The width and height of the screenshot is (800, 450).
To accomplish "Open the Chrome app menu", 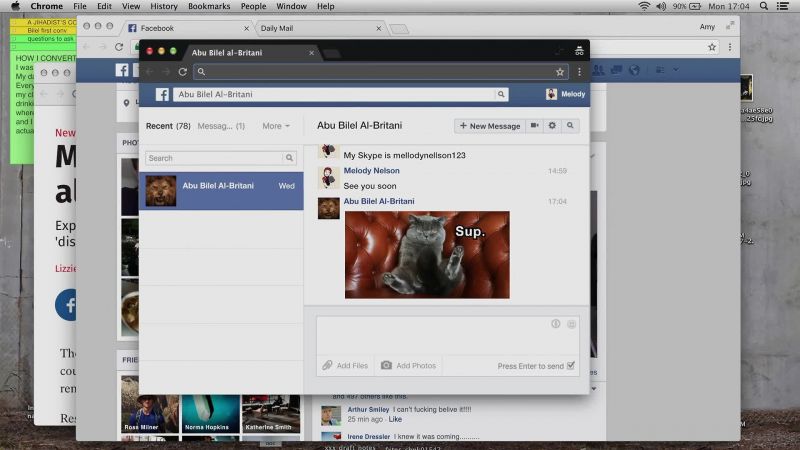I will click(x=46, y=6).
